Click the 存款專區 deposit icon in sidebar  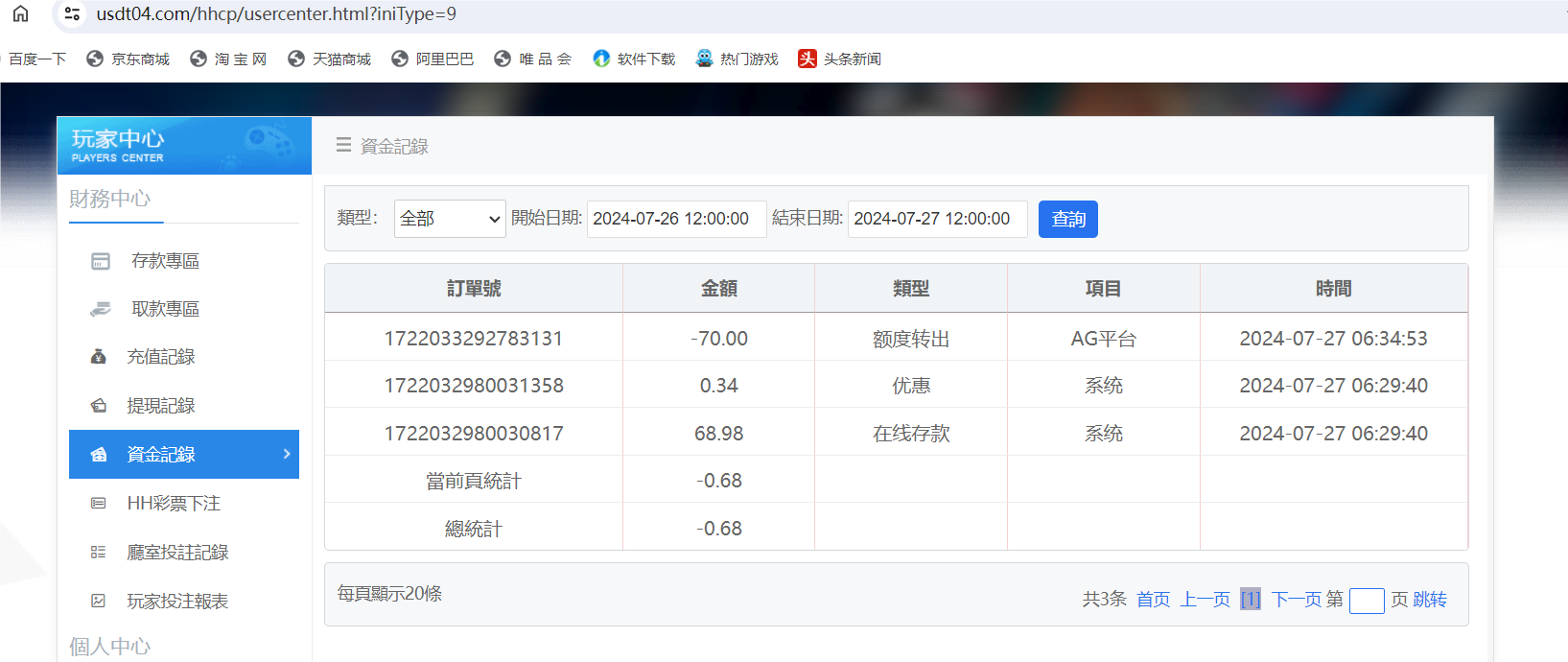pos(101,261)
